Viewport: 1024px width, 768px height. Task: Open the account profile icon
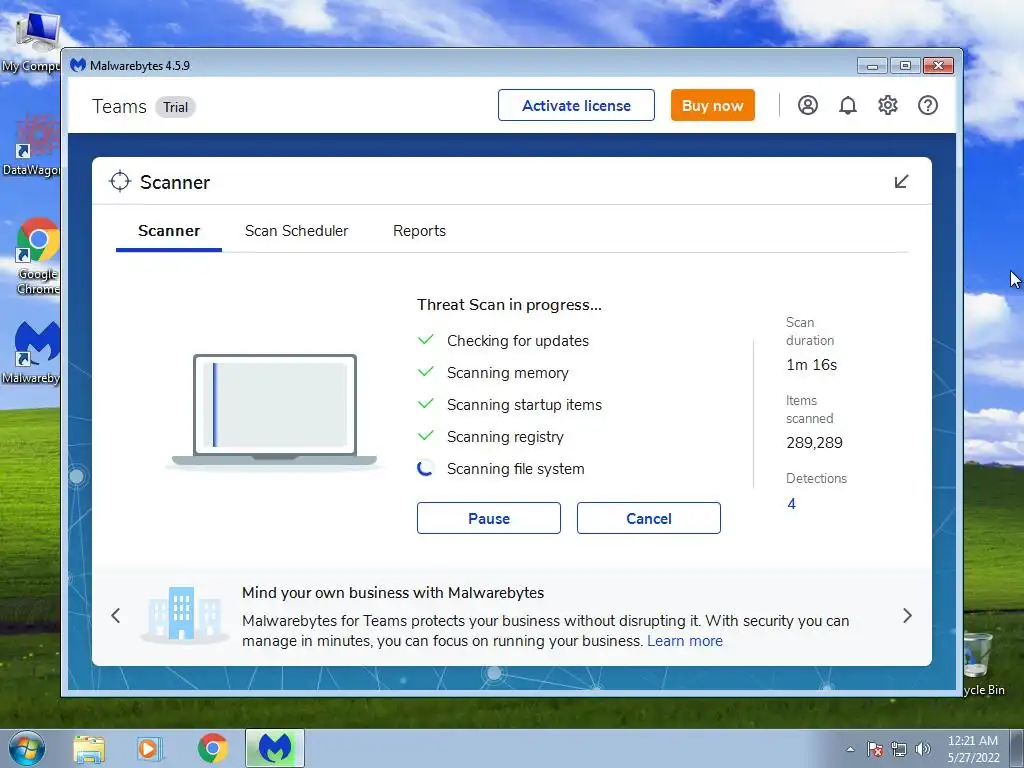pos(808,105)
